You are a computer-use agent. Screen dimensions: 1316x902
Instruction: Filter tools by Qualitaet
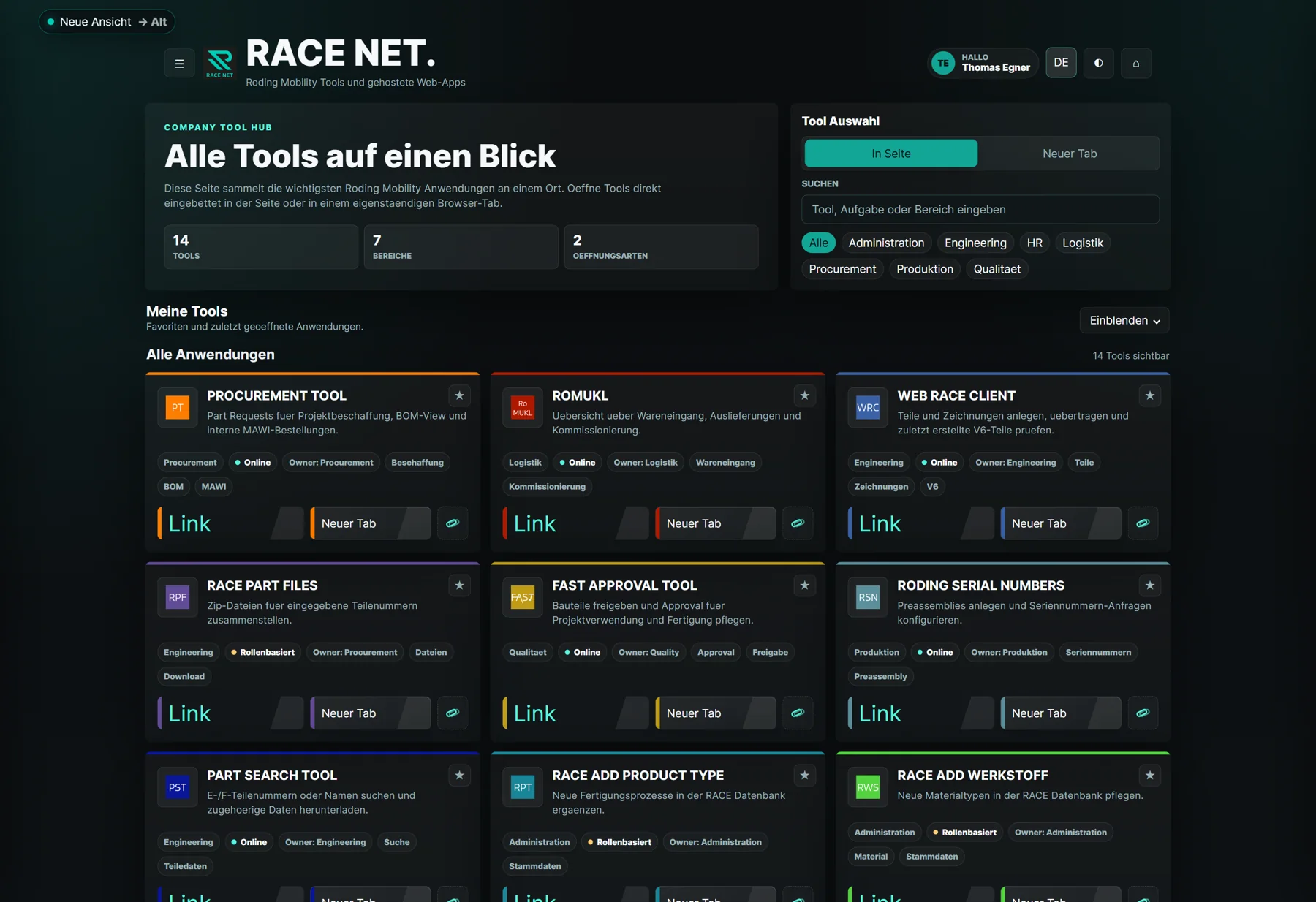[x=997, y=269]
